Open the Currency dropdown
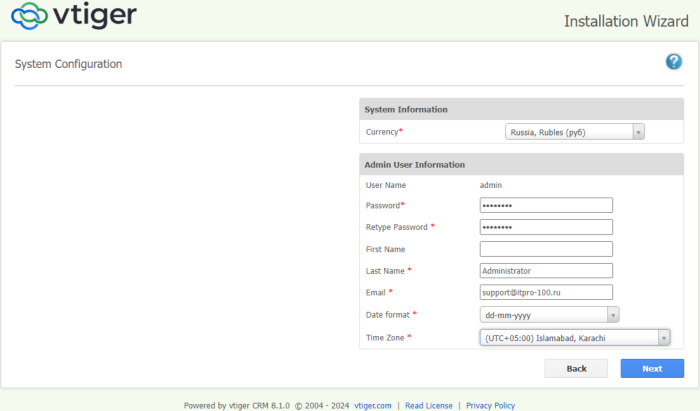 pos(574,132)
